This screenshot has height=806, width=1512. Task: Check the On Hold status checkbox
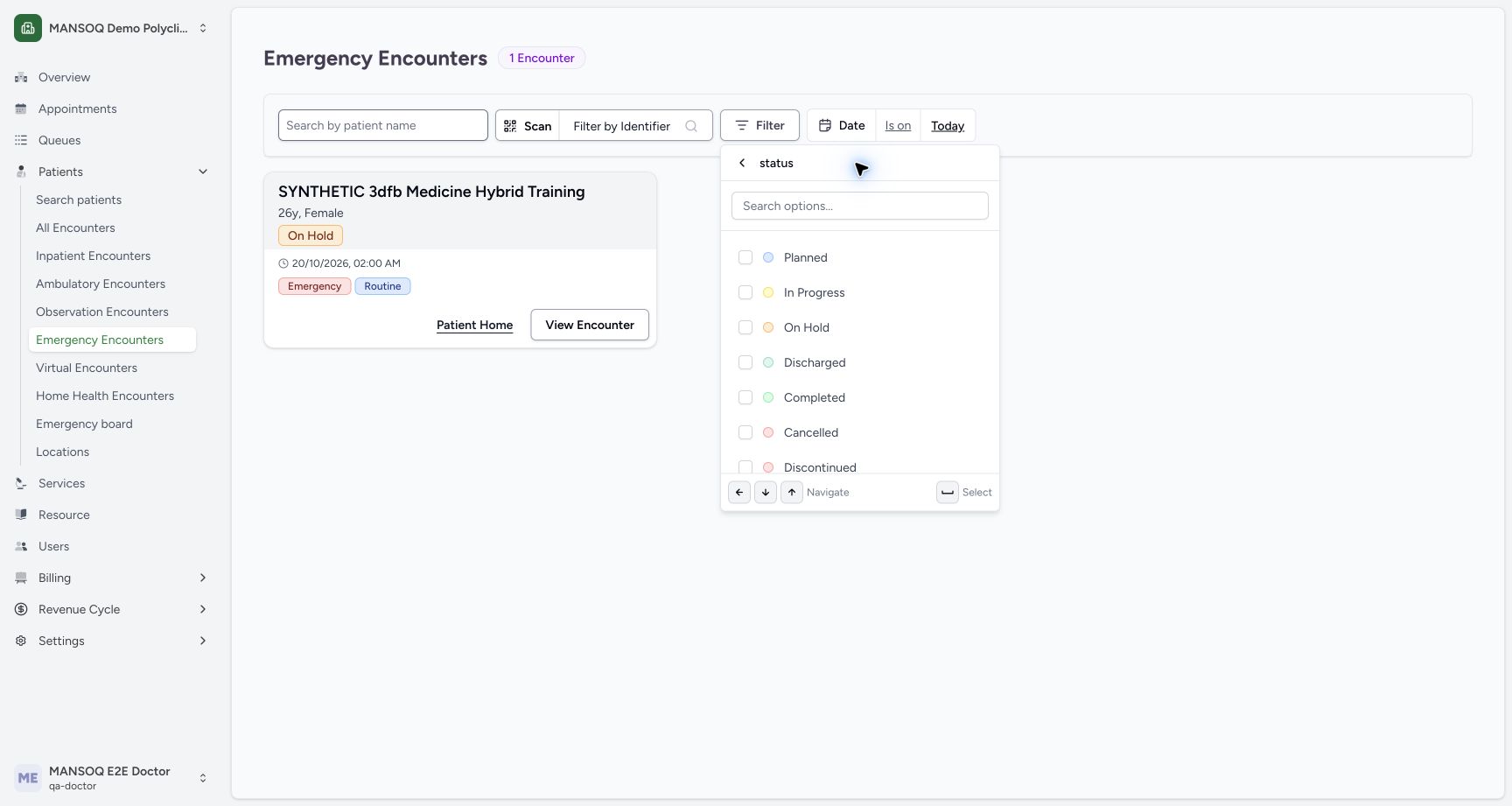745,327
